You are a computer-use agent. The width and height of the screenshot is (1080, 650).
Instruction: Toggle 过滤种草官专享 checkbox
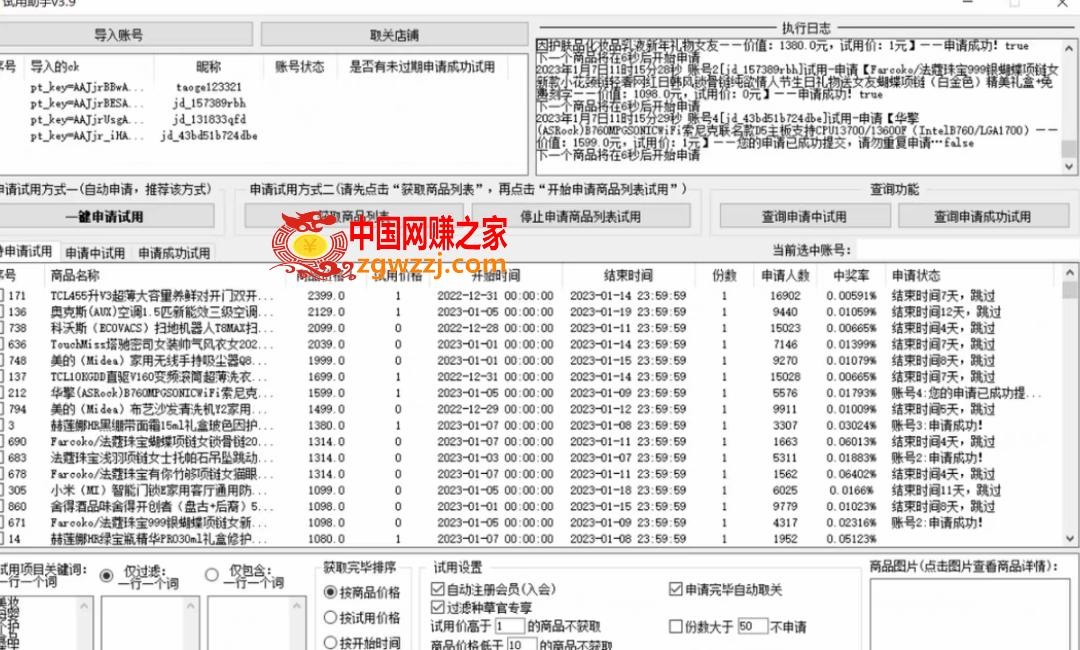(x=437, y=607)
